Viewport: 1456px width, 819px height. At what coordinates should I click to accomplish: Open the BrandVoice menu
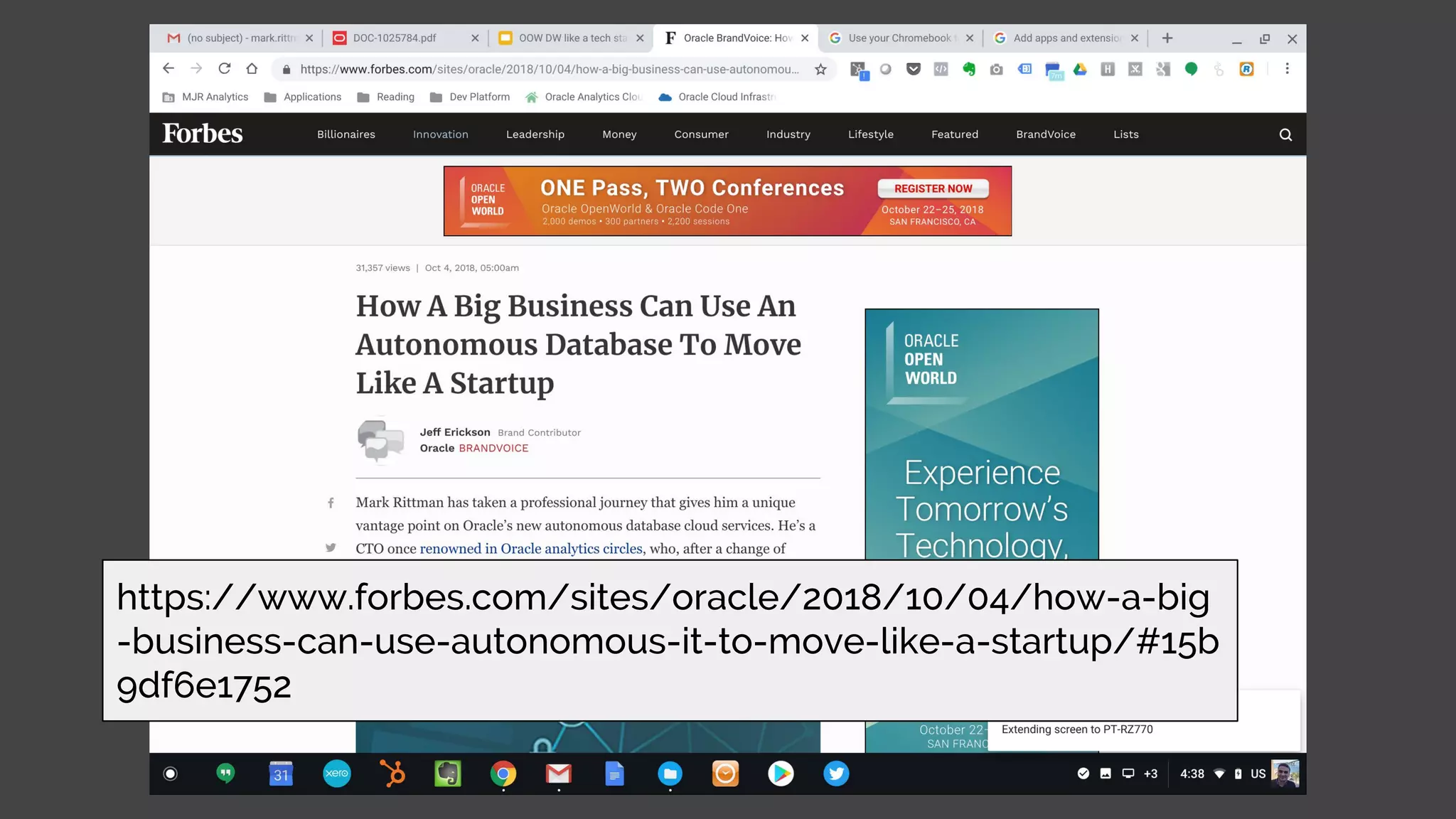[x=1046, y=134]
